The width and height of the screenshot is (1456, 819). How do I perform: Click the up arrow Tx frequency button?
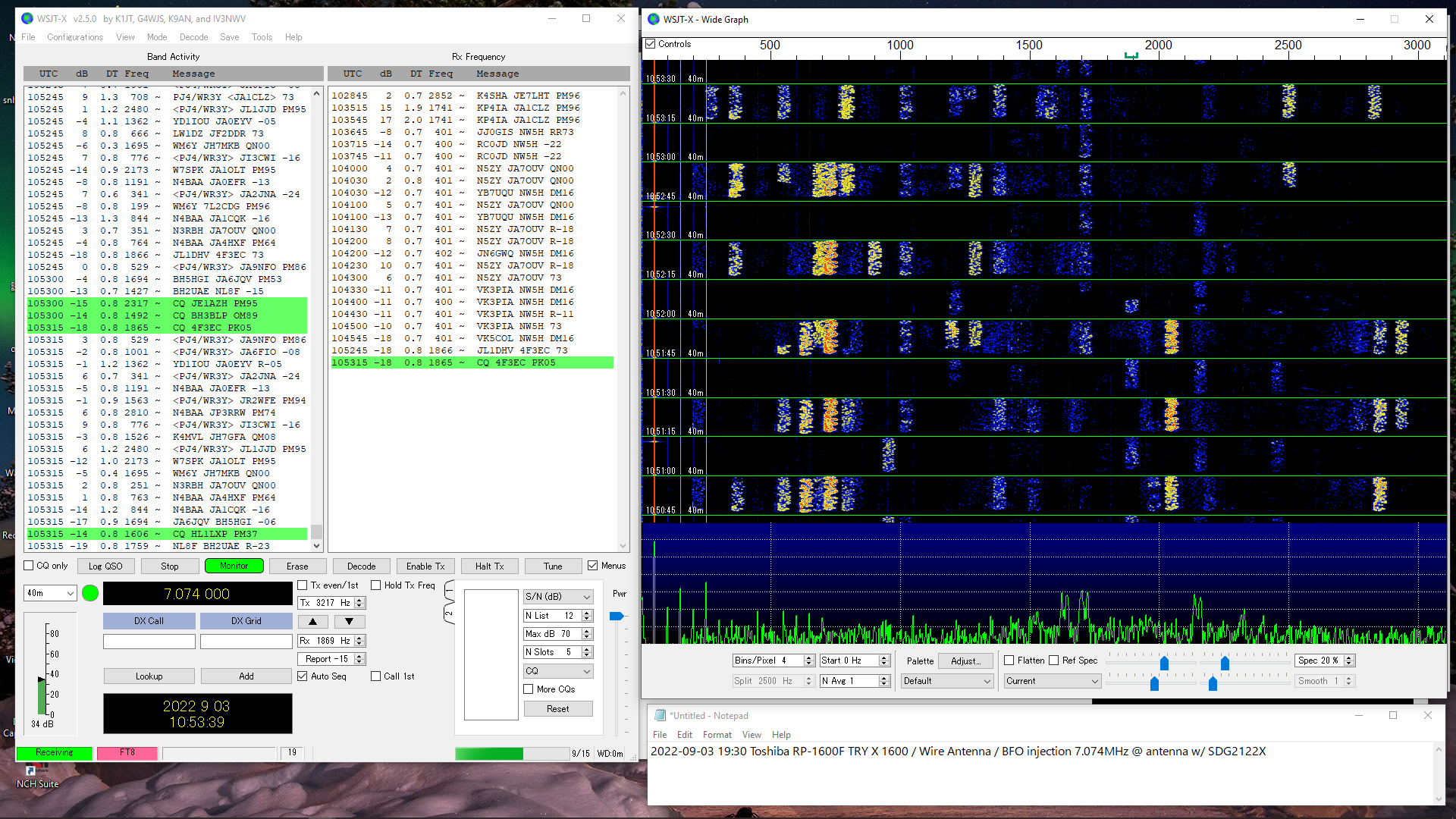click(x=313, y=622)
